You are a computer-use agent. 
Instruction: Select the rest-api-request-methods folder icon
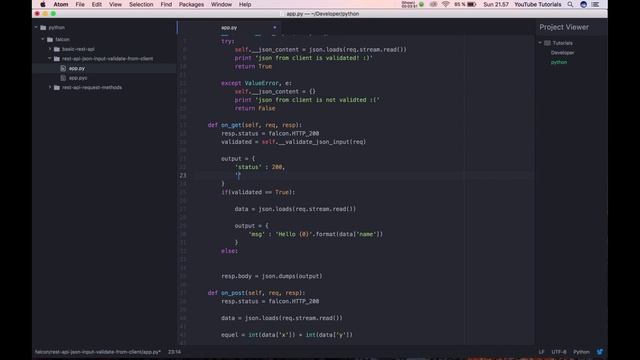[57, 87]
